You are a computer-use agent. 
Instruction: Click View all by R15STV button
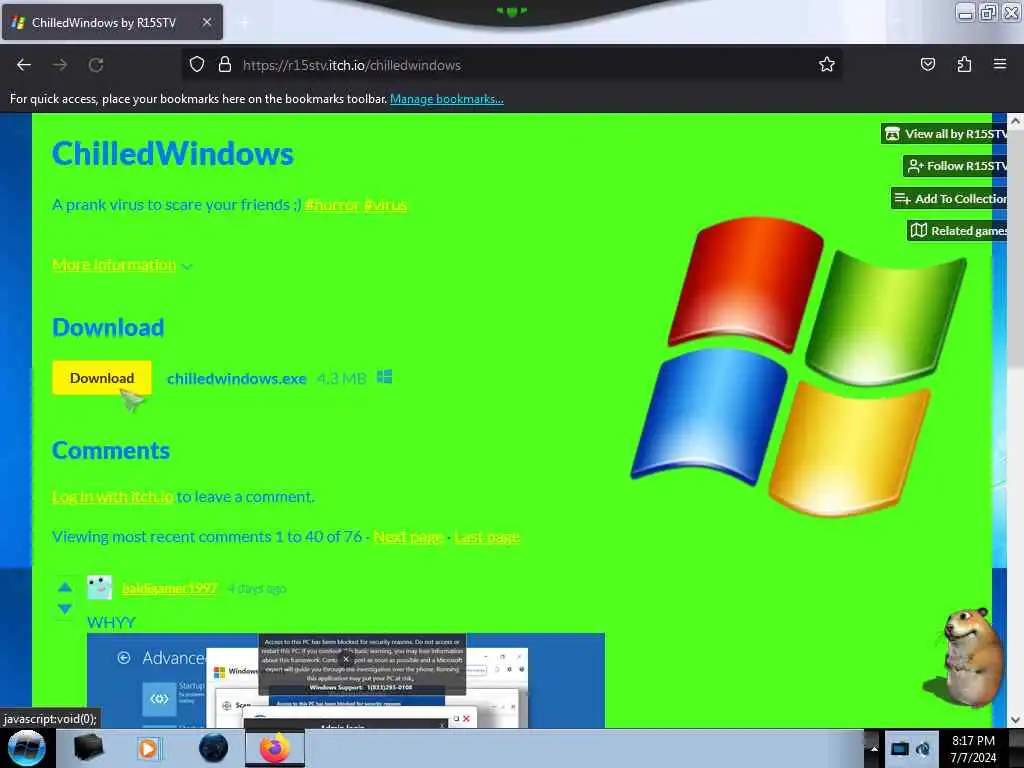[x=944, y=134]
